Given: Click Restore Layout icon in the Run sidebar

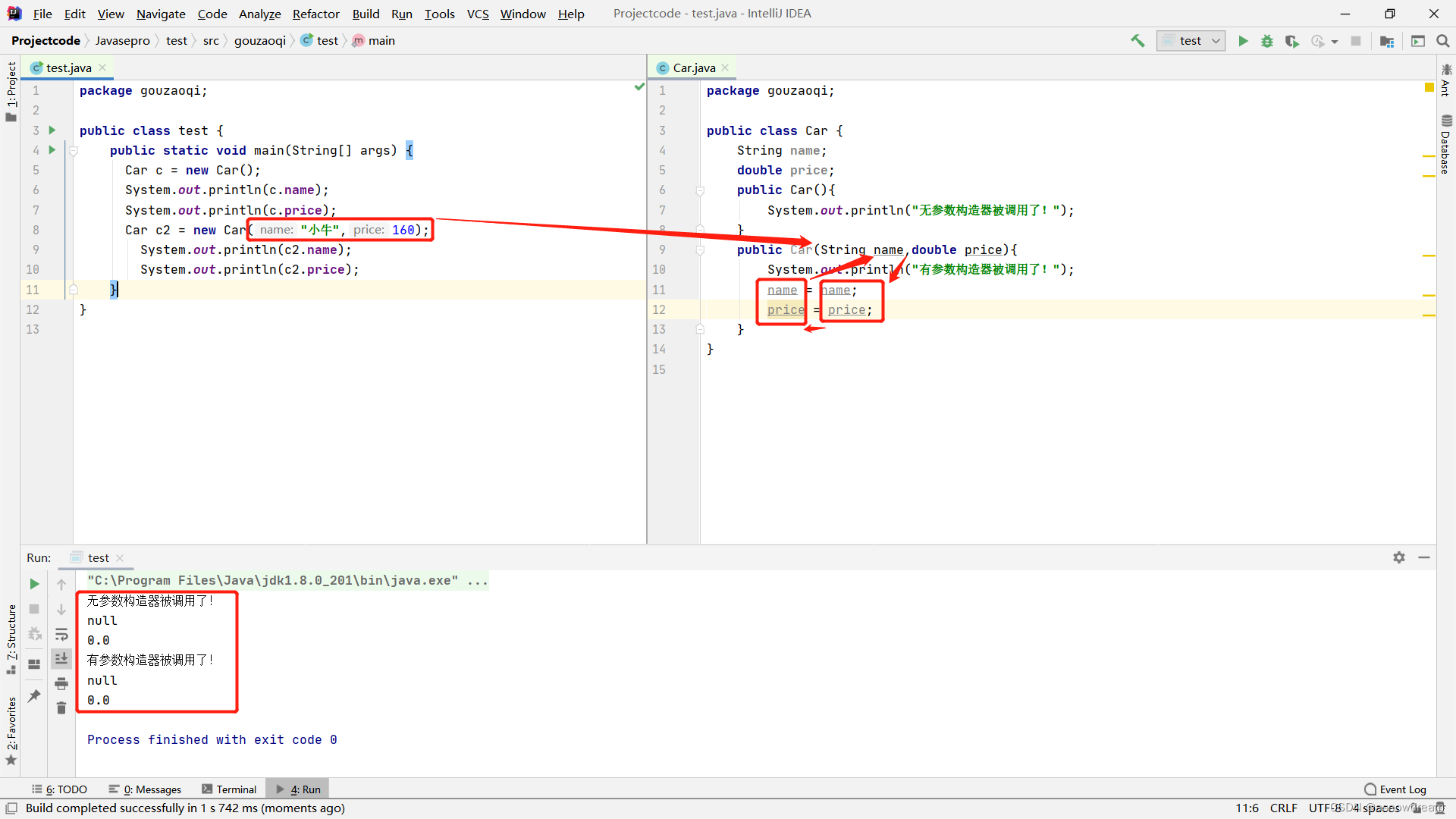Looking at the screenshot, I should point(34,664).
